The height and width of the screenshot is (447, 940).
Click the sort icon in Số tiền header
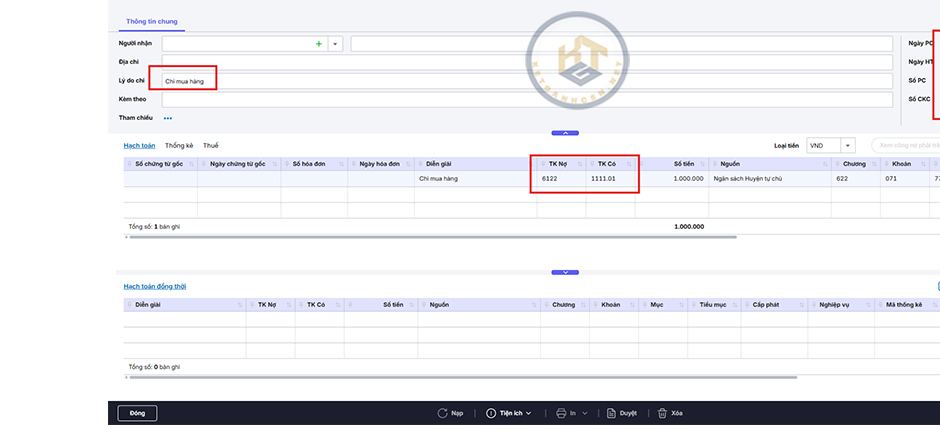[702, 163]
